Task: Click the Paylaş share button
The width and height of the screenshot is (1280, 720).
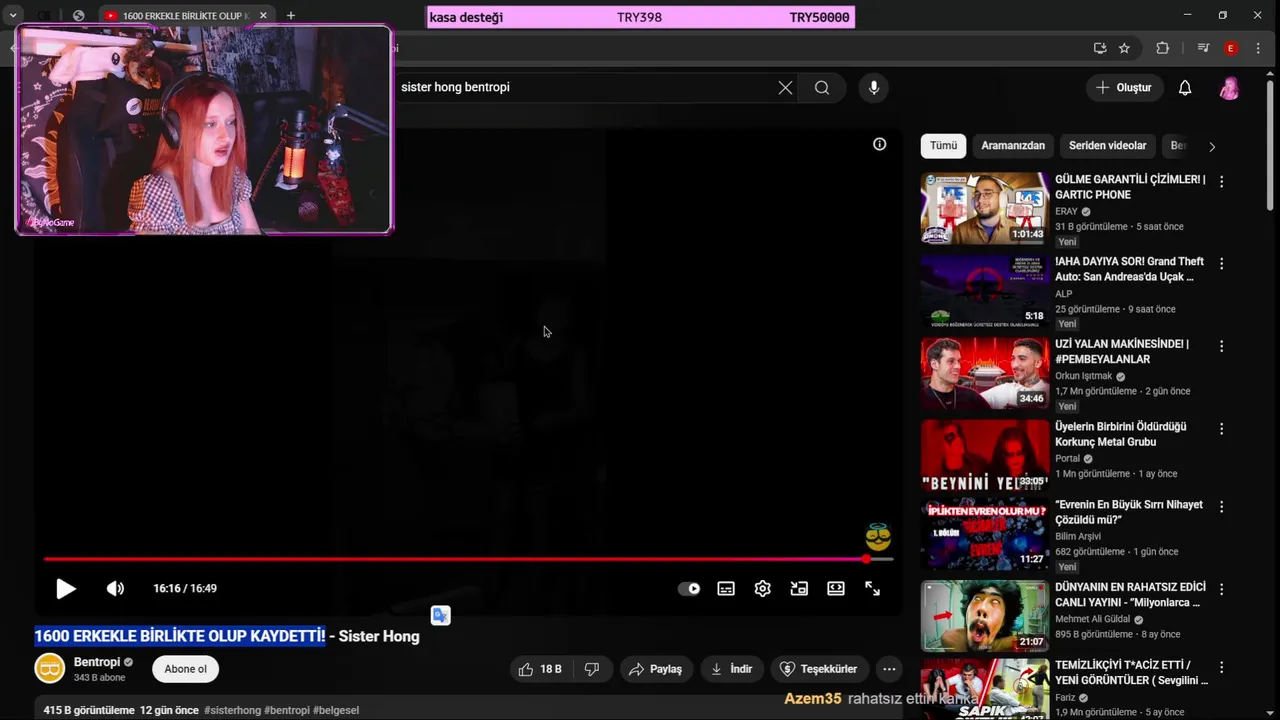Action: (656, 669)
